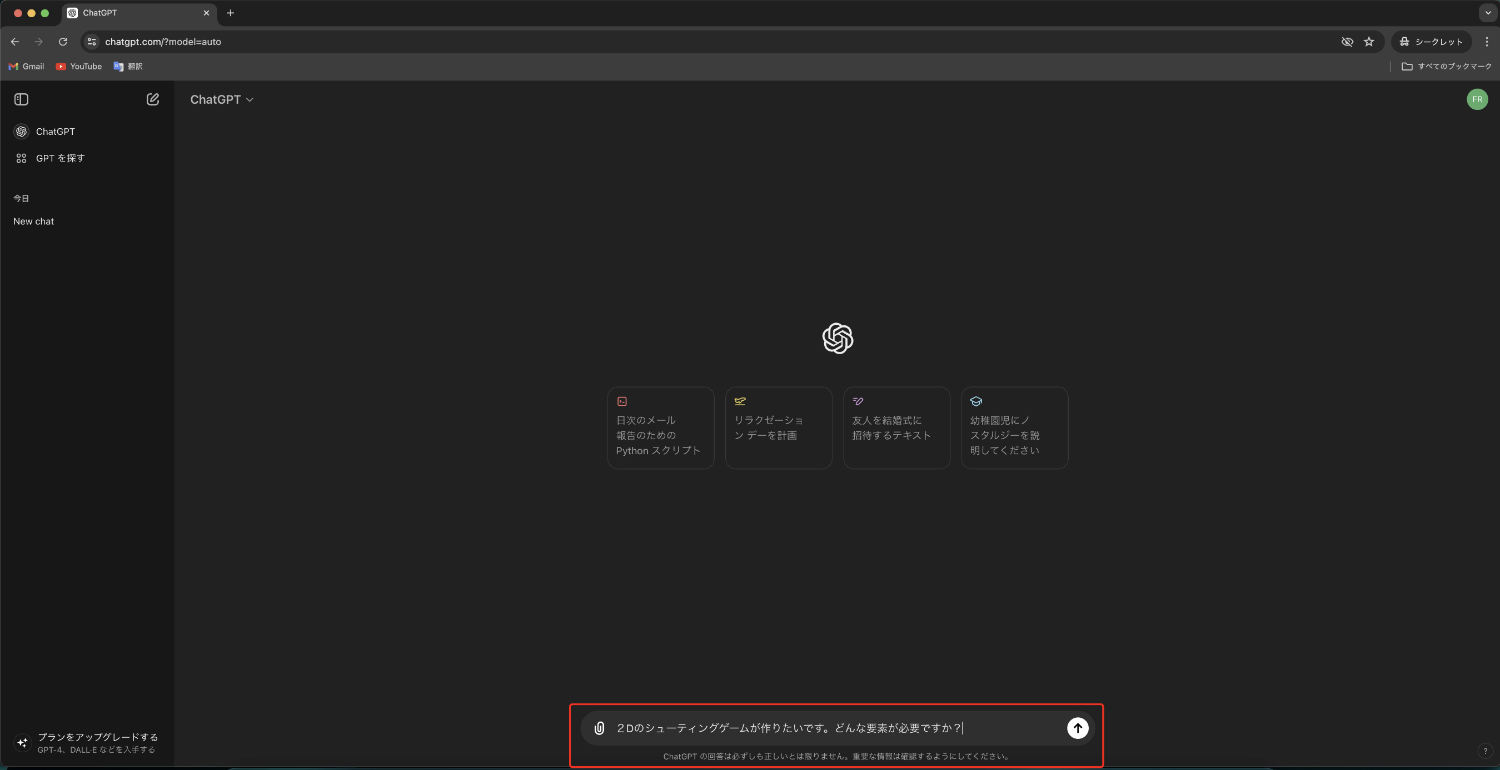Bookmark this page with star icon
The image size is (1500, 770).
pos(1369,42)
